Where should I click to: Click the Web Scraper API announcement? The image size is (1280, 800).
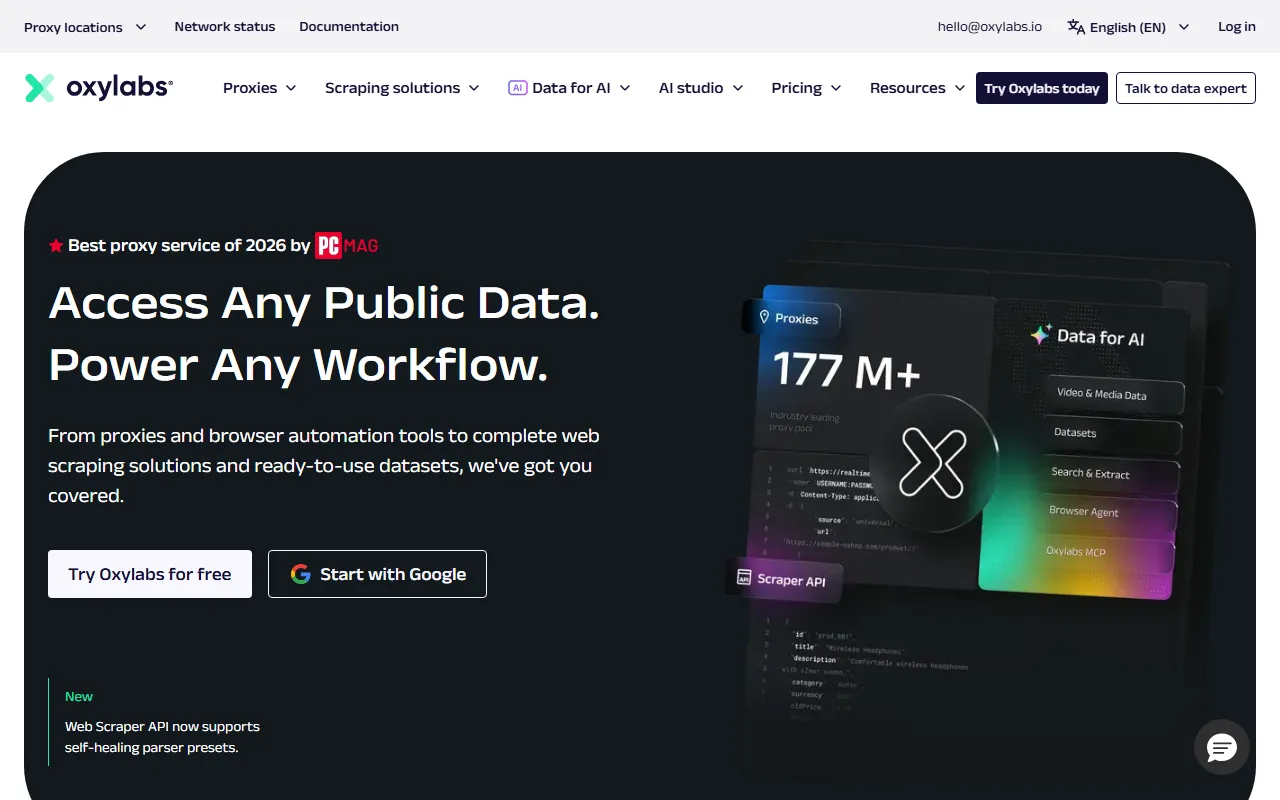[x=162, y=736]
